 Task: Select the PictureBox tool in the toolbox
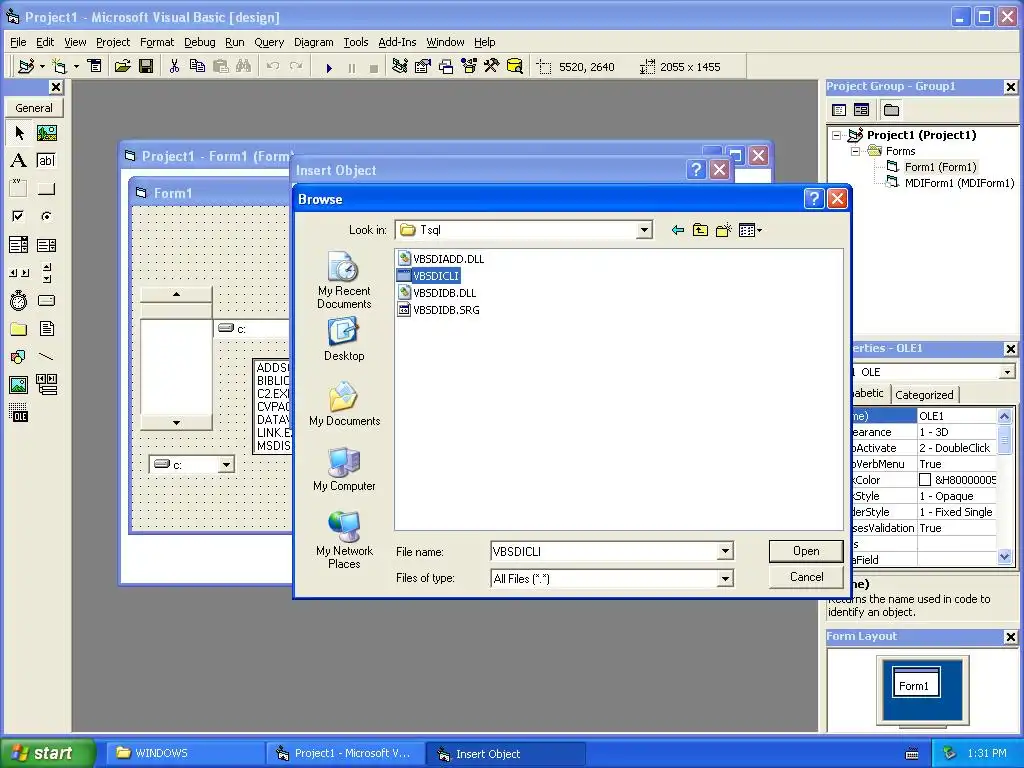click(x=46, y=133)
